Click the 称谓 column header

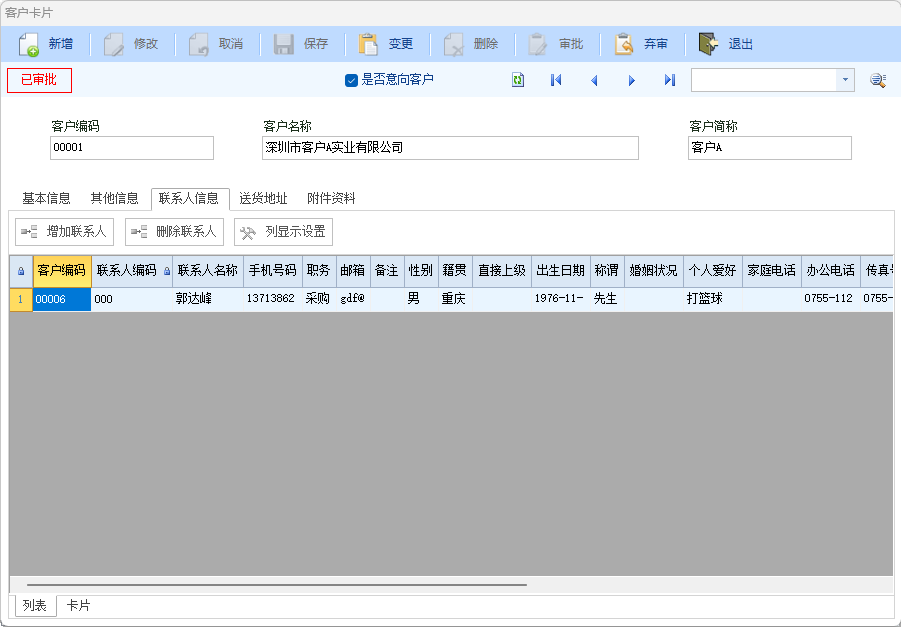pyautogui.click(x=607, y=271)
